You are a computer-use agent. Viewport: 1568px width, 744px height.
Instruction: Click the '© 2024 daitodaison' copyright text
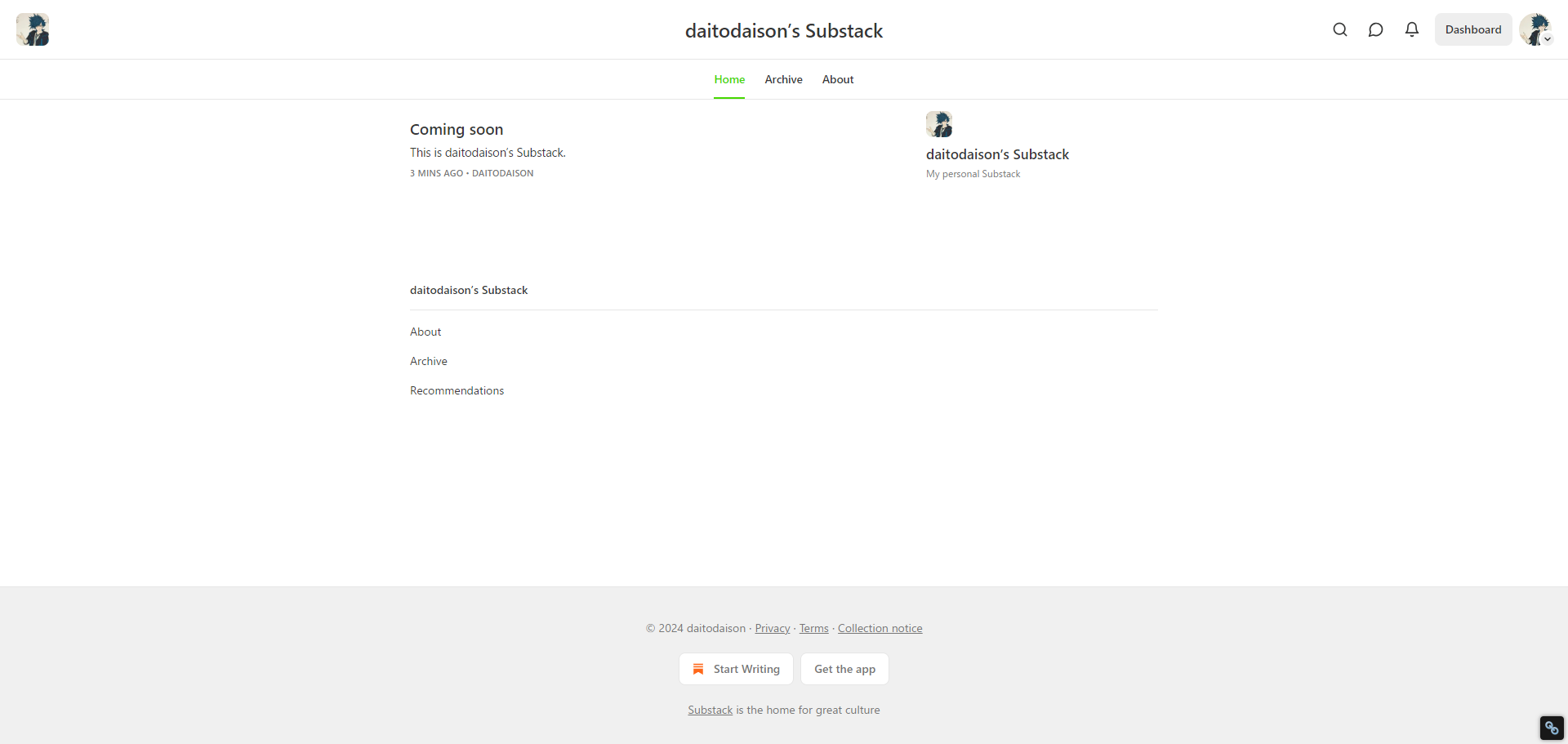click(x=696, y=628)
